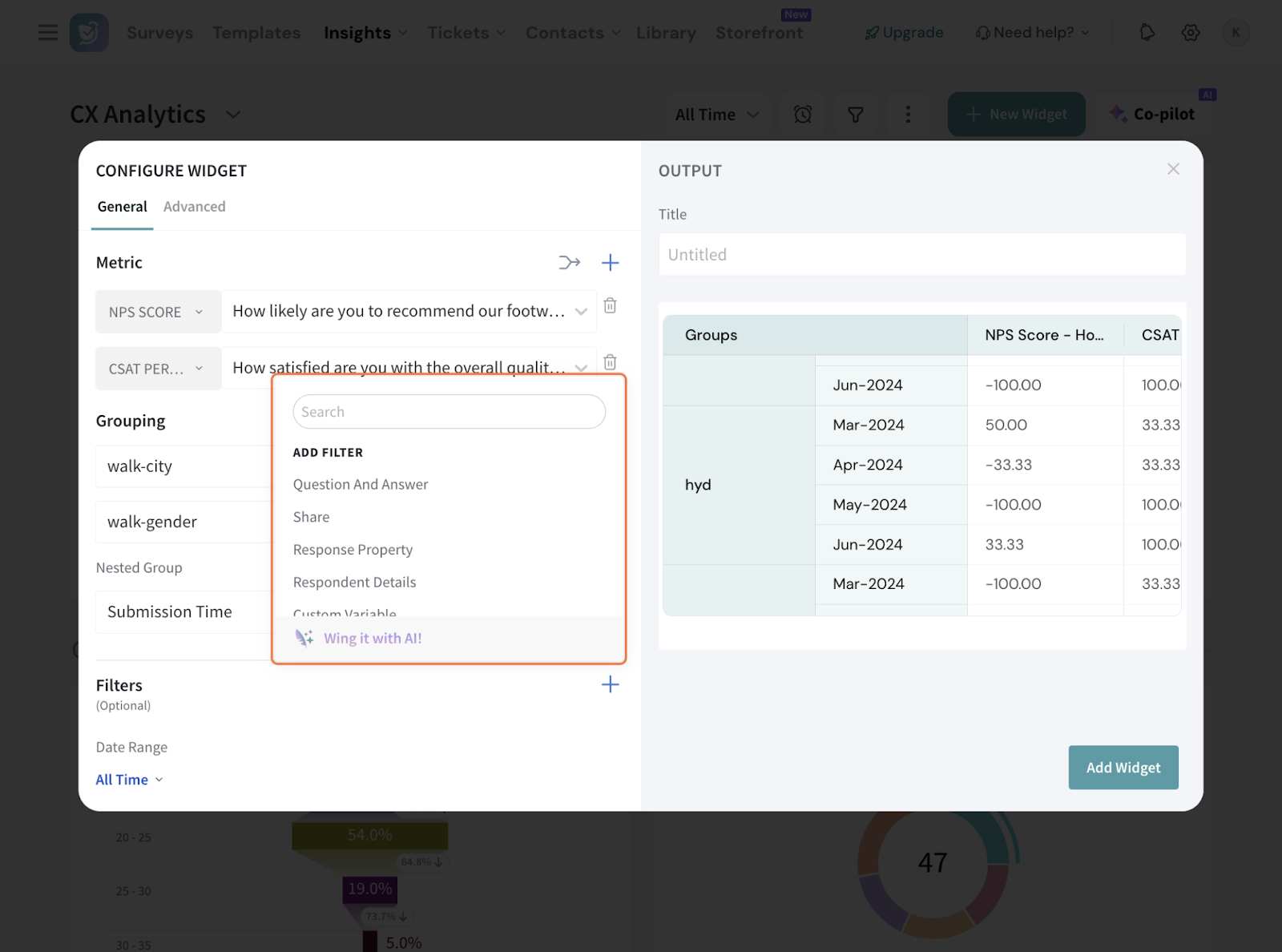
Task: Delete the CSAT metric row
Action: tap(610, 362)
